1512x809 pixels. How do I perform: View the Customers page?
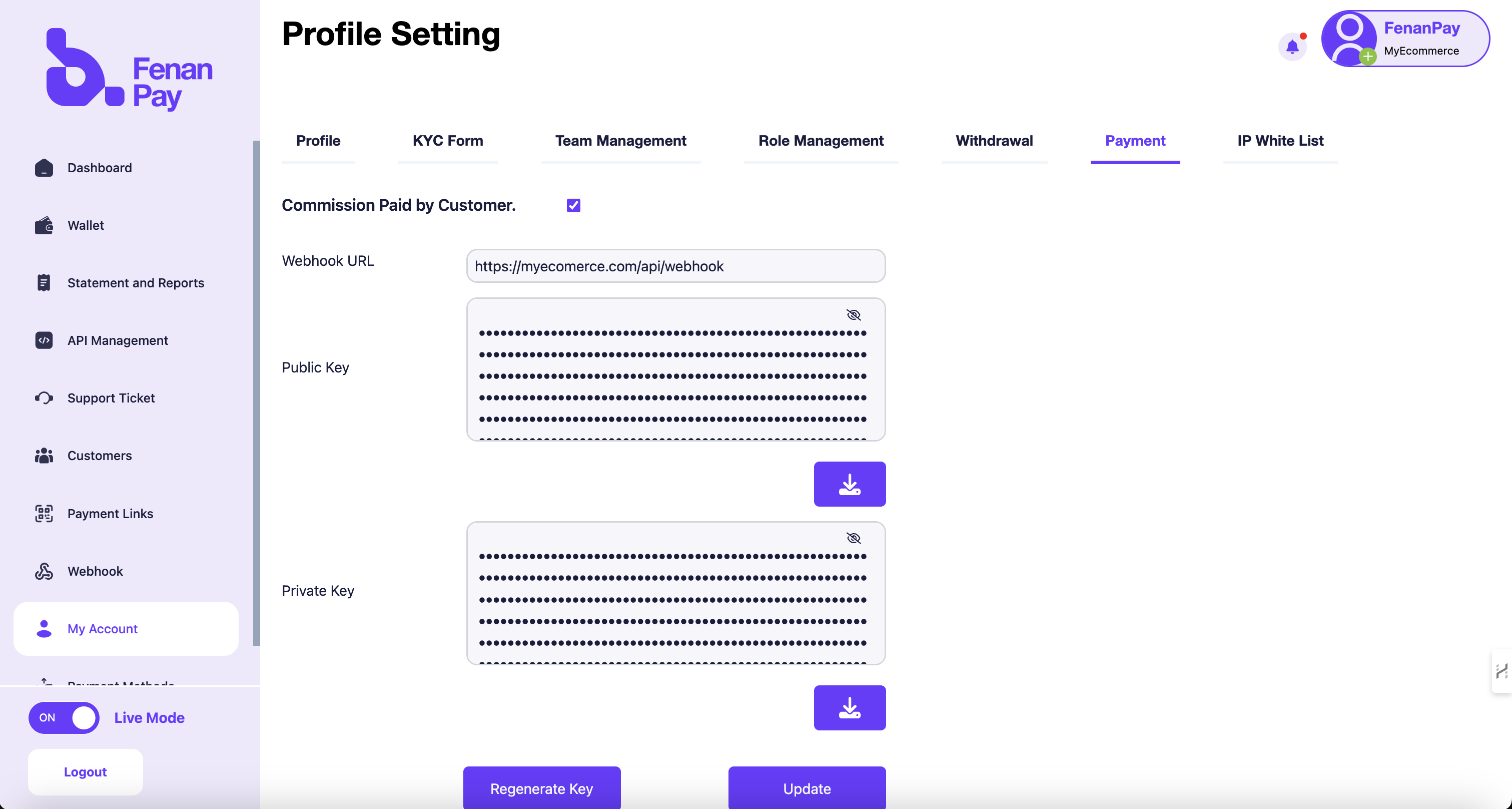pyautogui.click(x=99, y=455)
